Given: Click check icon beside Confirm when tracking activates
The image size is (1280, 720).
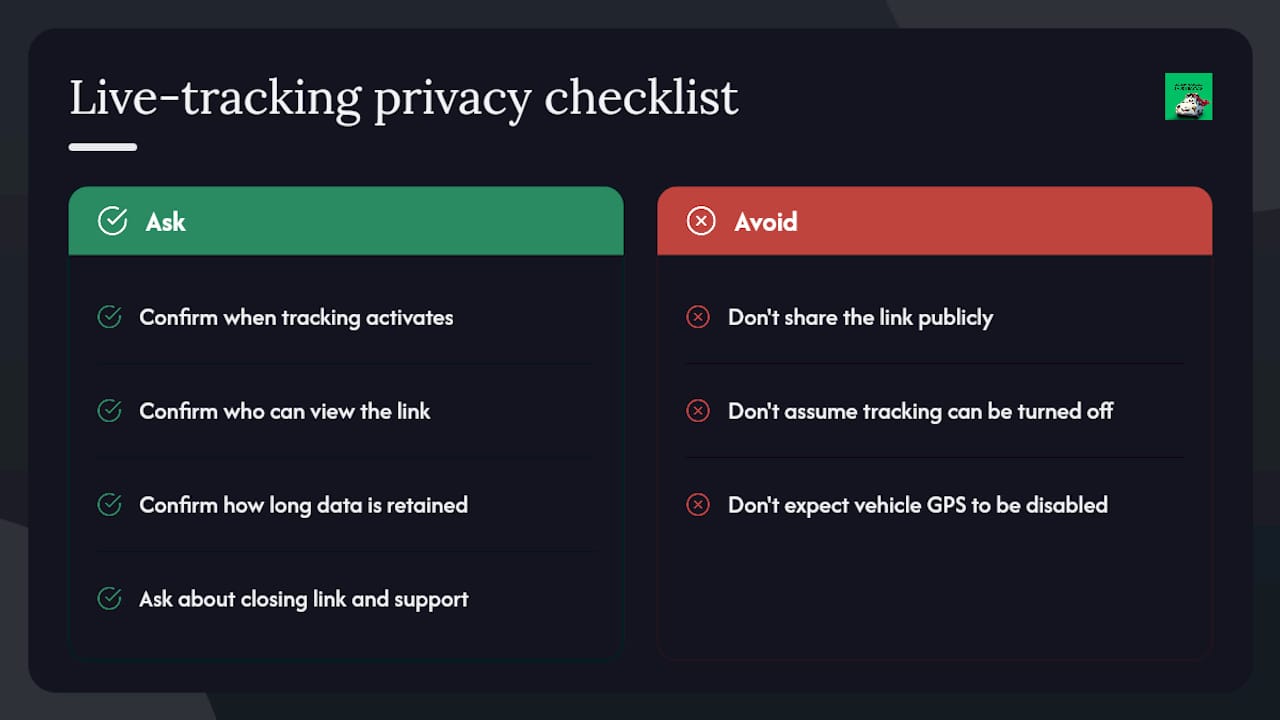Looking at the screenshot, I should (x=109, y=317).
